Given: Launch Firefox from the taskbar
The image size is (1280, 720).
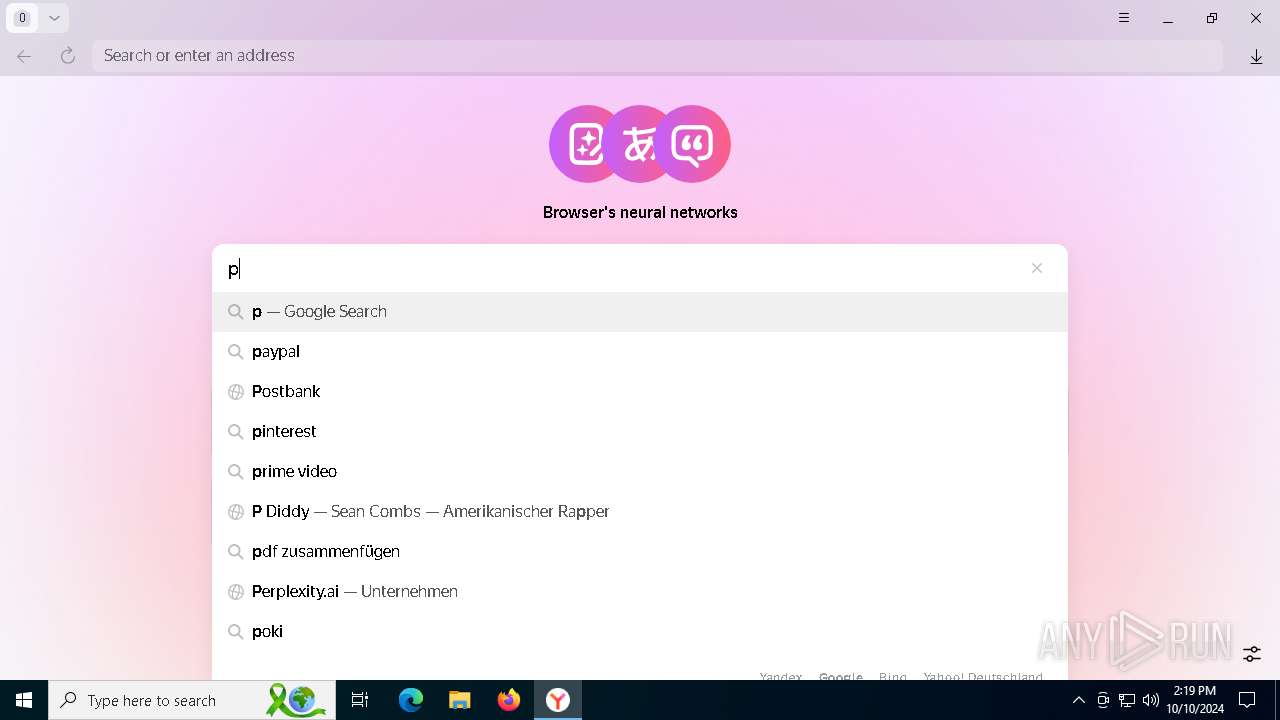Looking at the screenshot, I should coord(509,700).
